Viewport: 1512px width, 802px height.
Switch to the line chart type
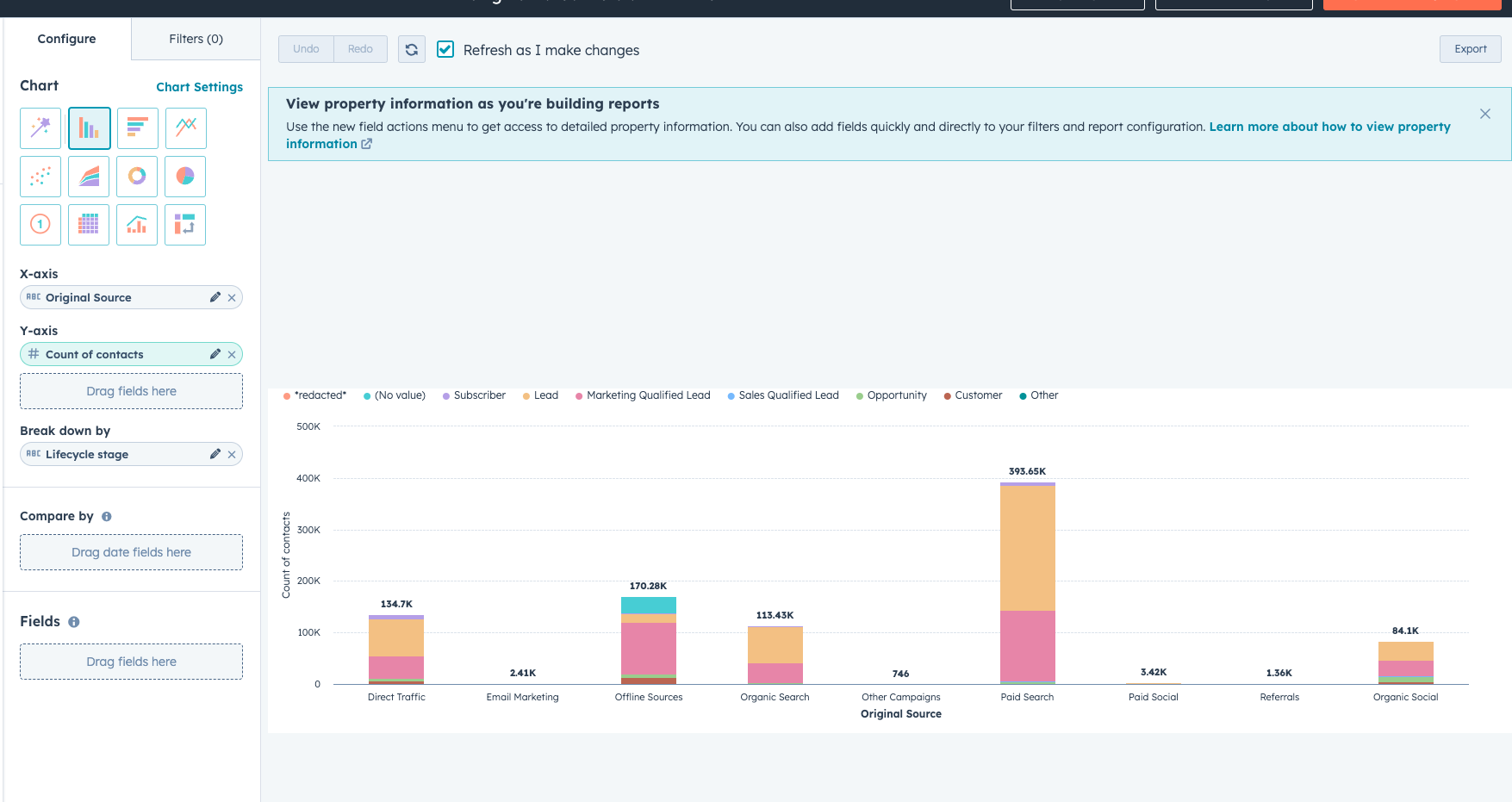point(185,127)
